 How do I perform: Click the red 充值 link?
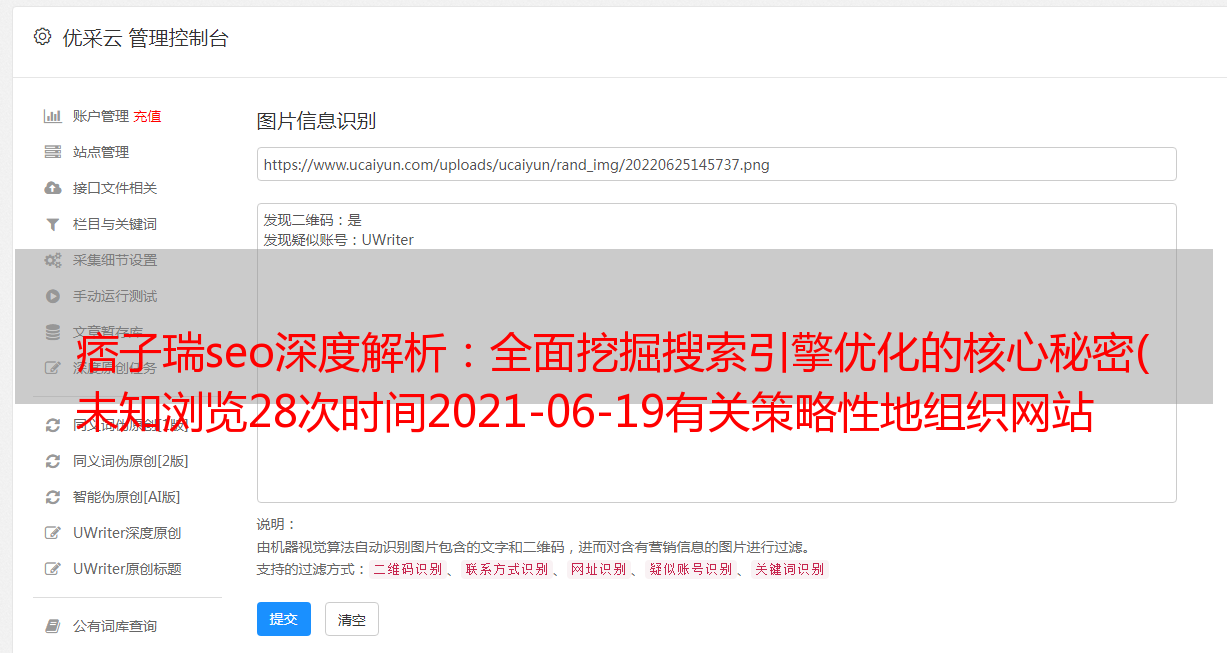point(147,116)
